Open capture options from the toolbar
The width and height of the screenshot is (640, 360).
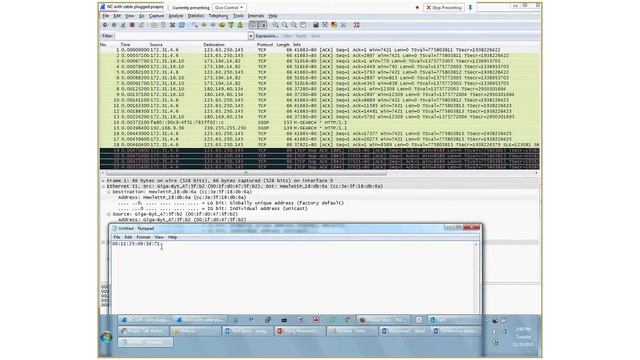114,25
